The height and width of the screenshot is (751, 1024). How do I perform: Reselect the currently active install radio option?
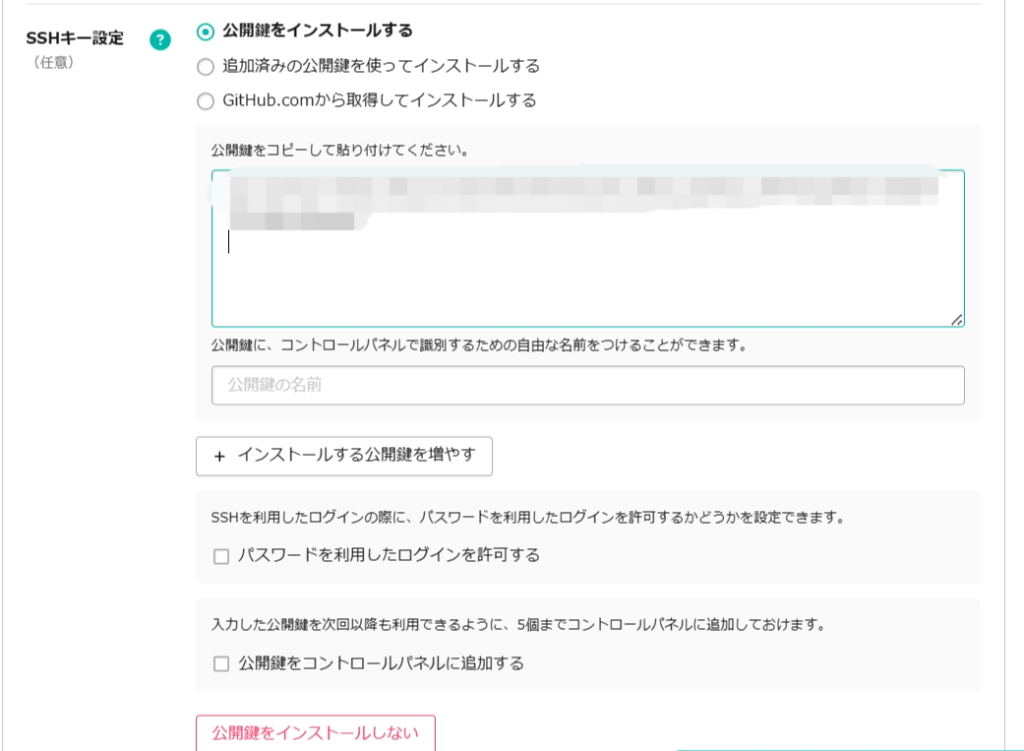[x=205, y=31]
